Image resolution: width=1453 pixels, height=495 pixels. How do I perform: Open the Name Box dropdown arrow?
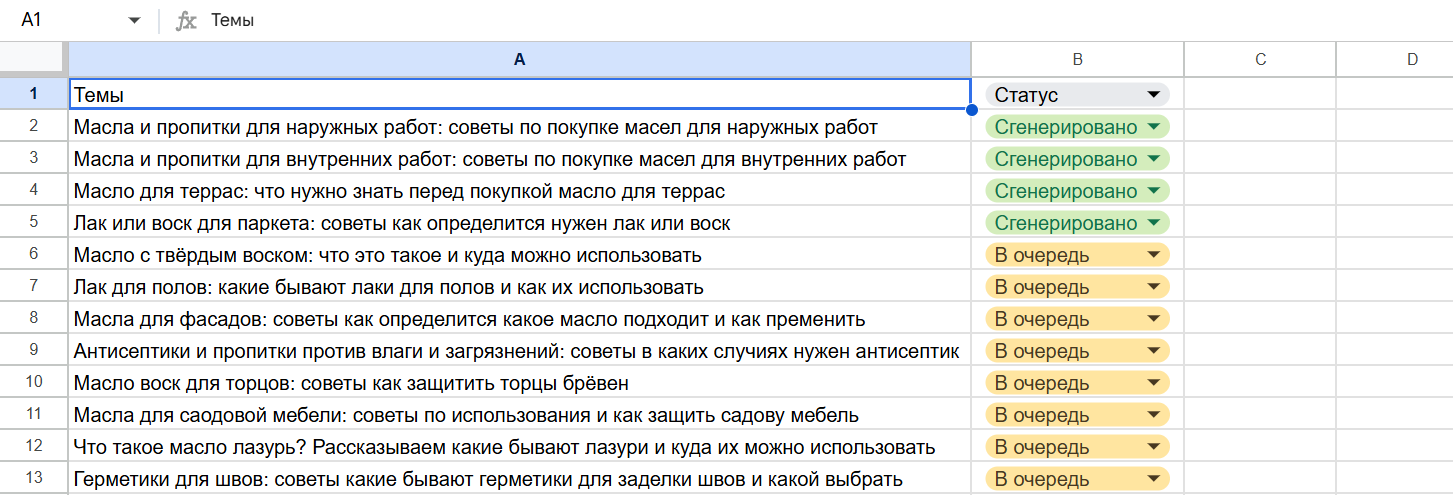coord(134,21)
